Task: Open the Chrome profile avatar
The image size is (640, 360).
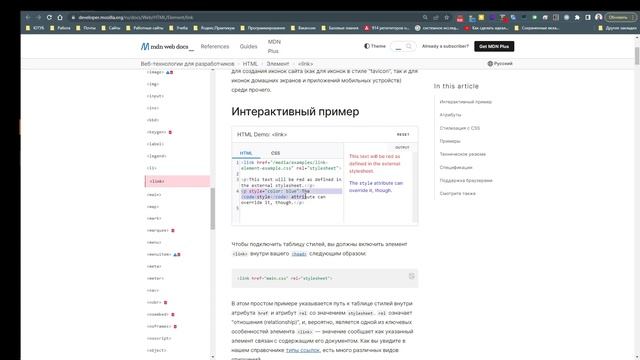Action: (598, 17)
